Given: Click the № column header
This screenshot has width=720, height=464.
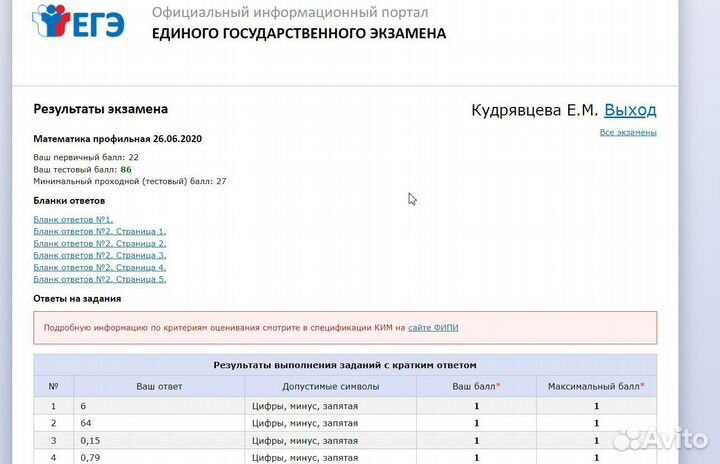Looking at the screenshot, I should tap(53, 387).
